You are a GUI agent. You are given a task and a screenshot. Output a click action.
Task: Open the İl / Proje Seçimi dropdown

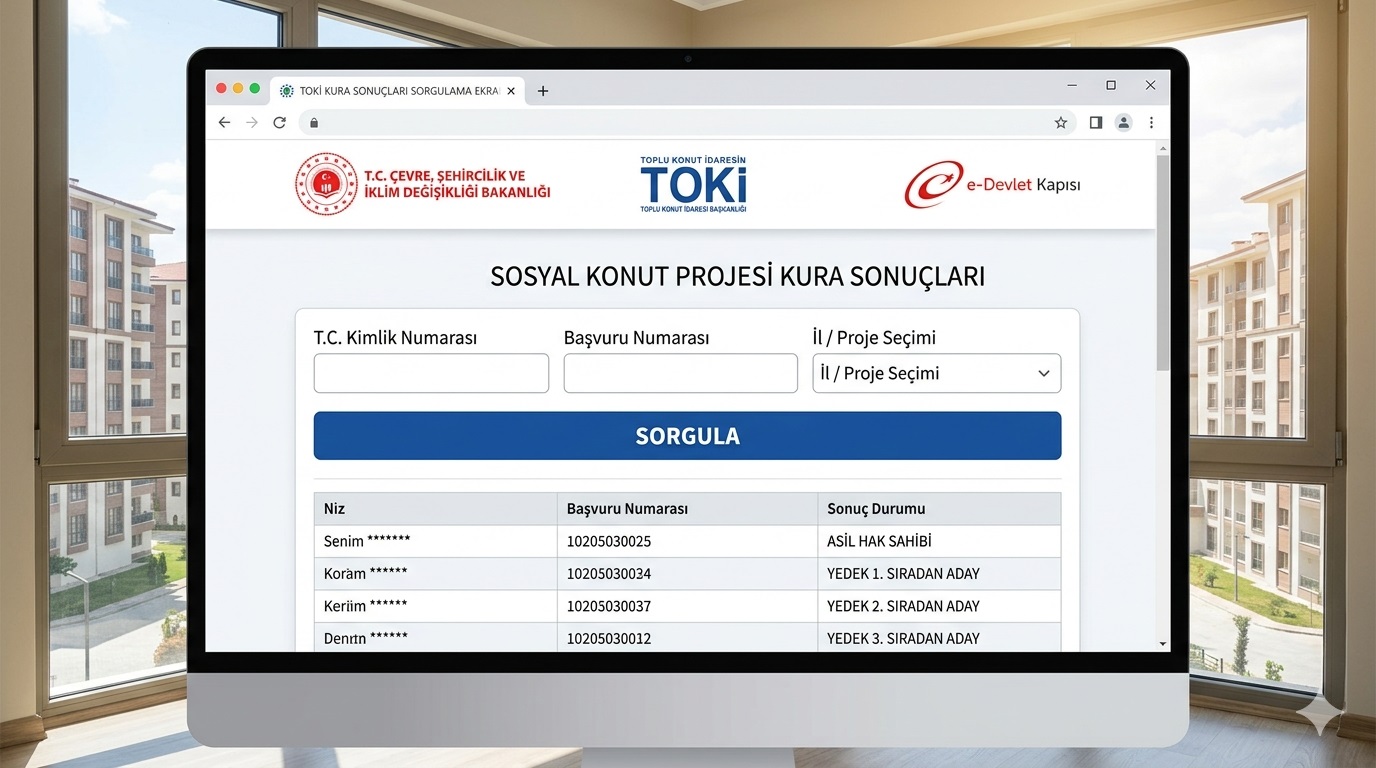936,373
